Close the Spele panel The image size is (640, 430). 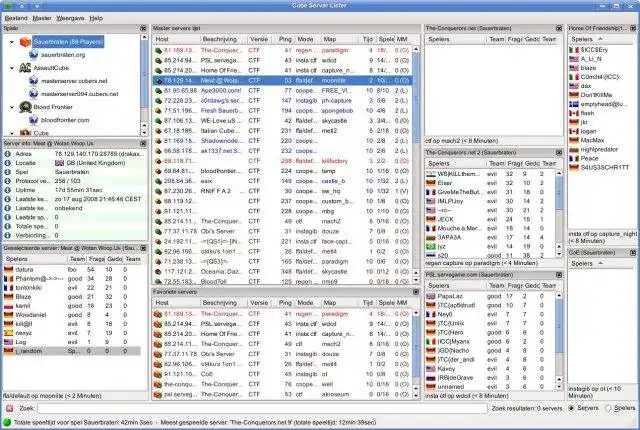[x=143, y=28]
